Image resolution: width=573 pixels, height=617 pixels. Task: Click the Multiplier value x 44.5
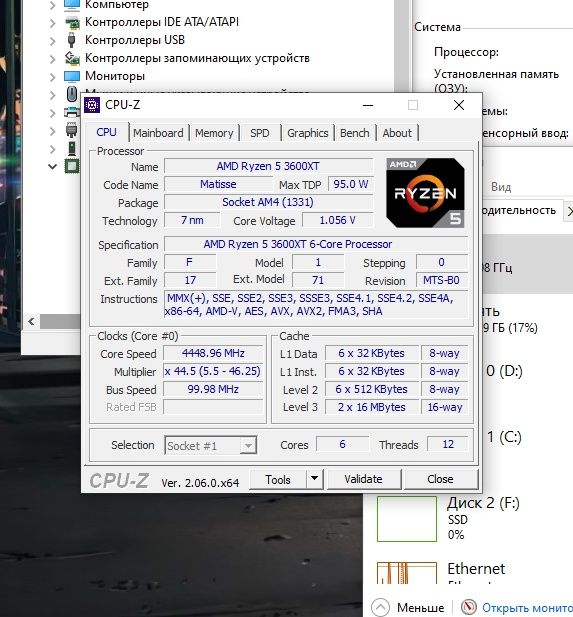point(213,371)
